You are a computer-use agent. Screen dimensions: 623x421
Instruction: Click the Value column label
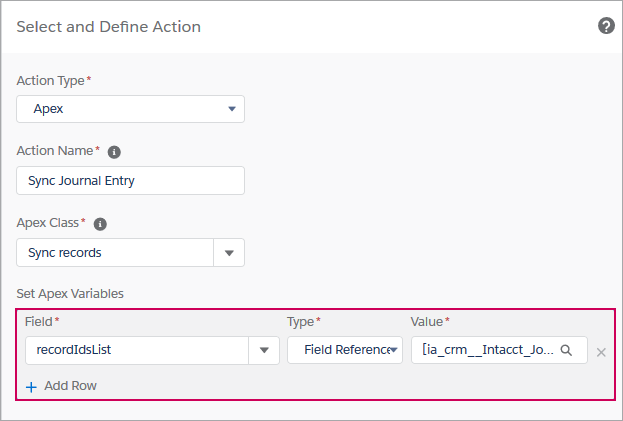[x=427, y=321]
